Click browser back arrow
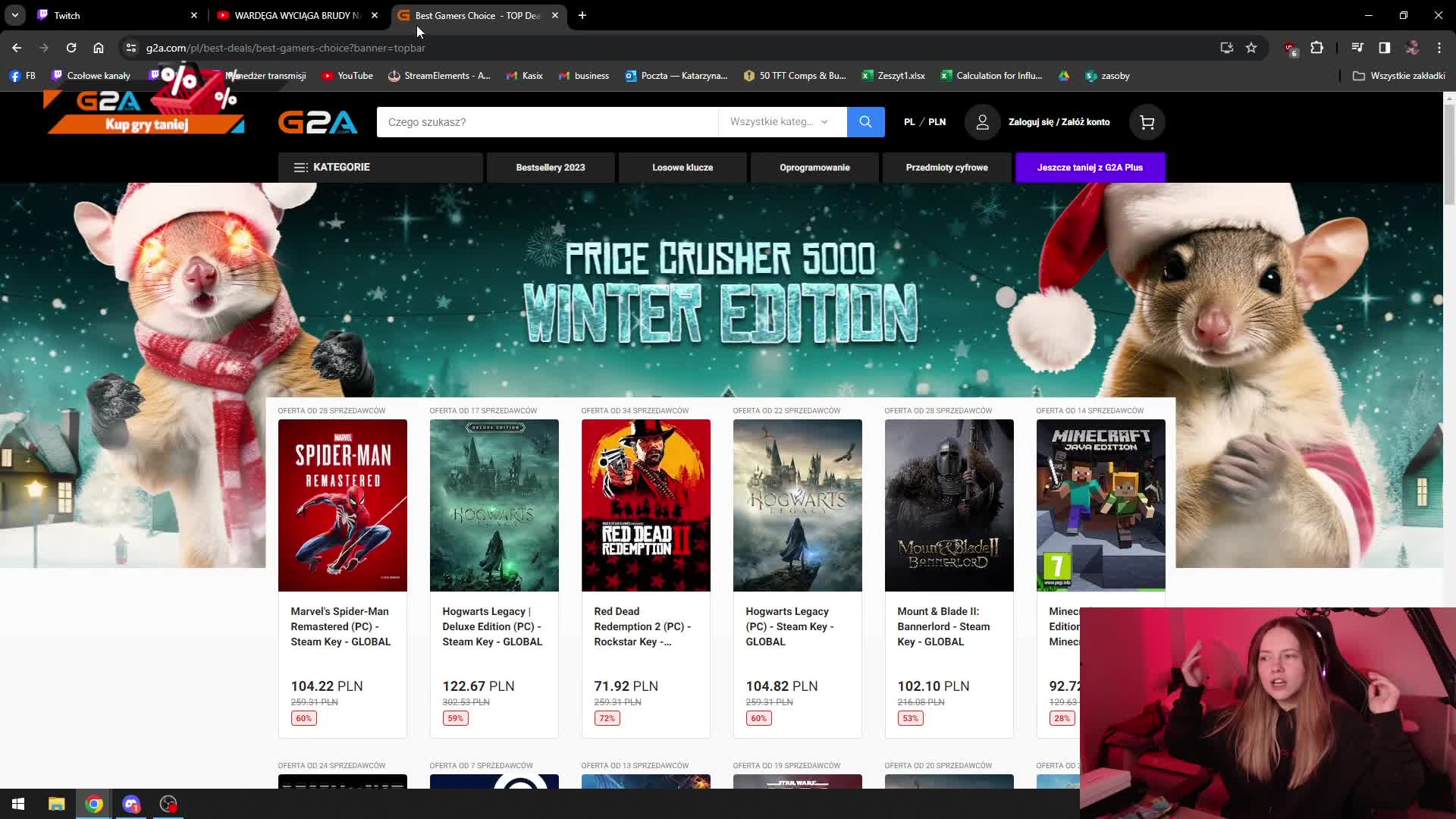Viewport: 1456px width, 819px height. (17, 48)
